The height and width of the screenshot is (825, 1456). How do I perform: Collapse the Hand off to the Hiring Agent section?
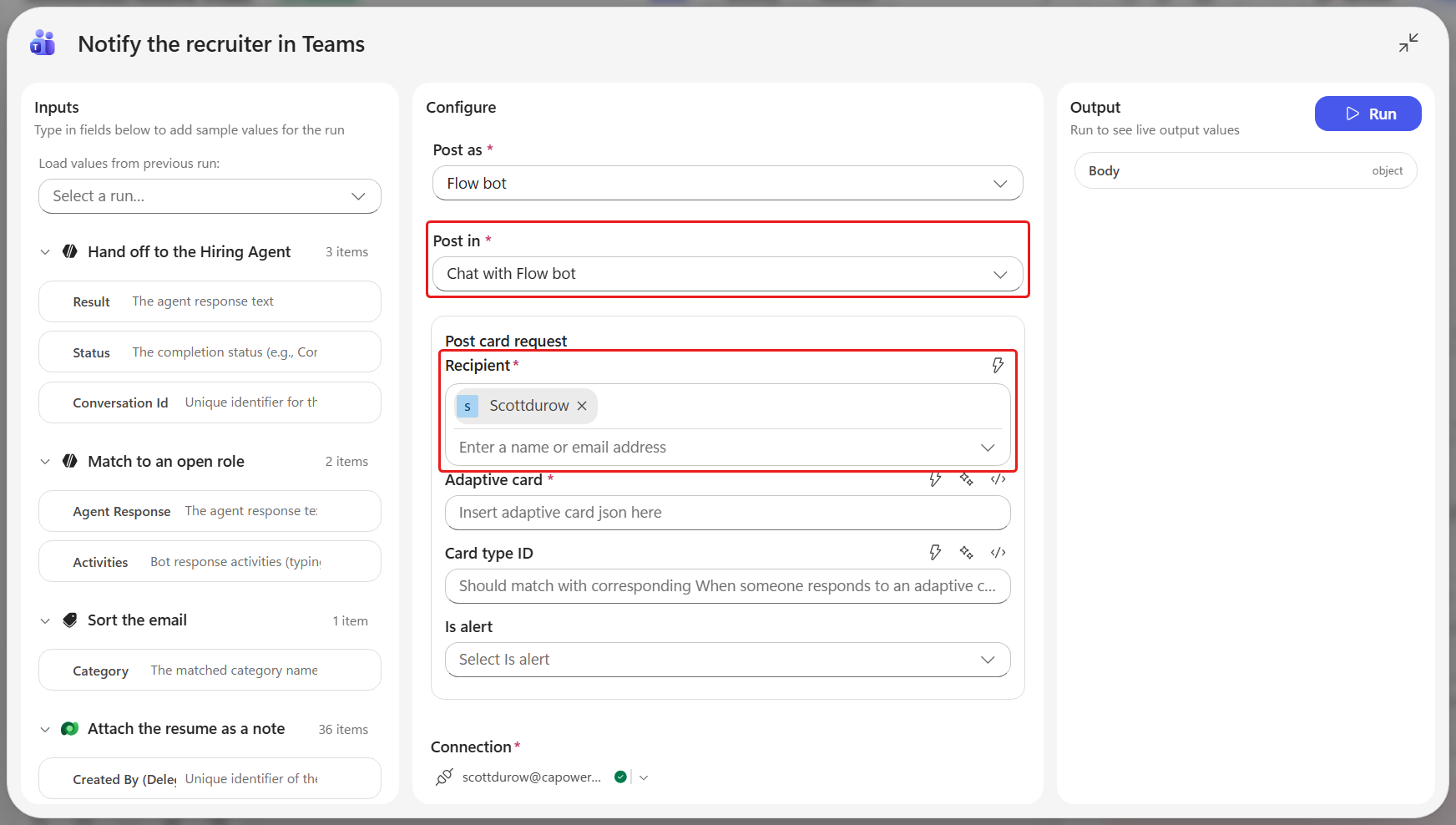click(45, 252)
